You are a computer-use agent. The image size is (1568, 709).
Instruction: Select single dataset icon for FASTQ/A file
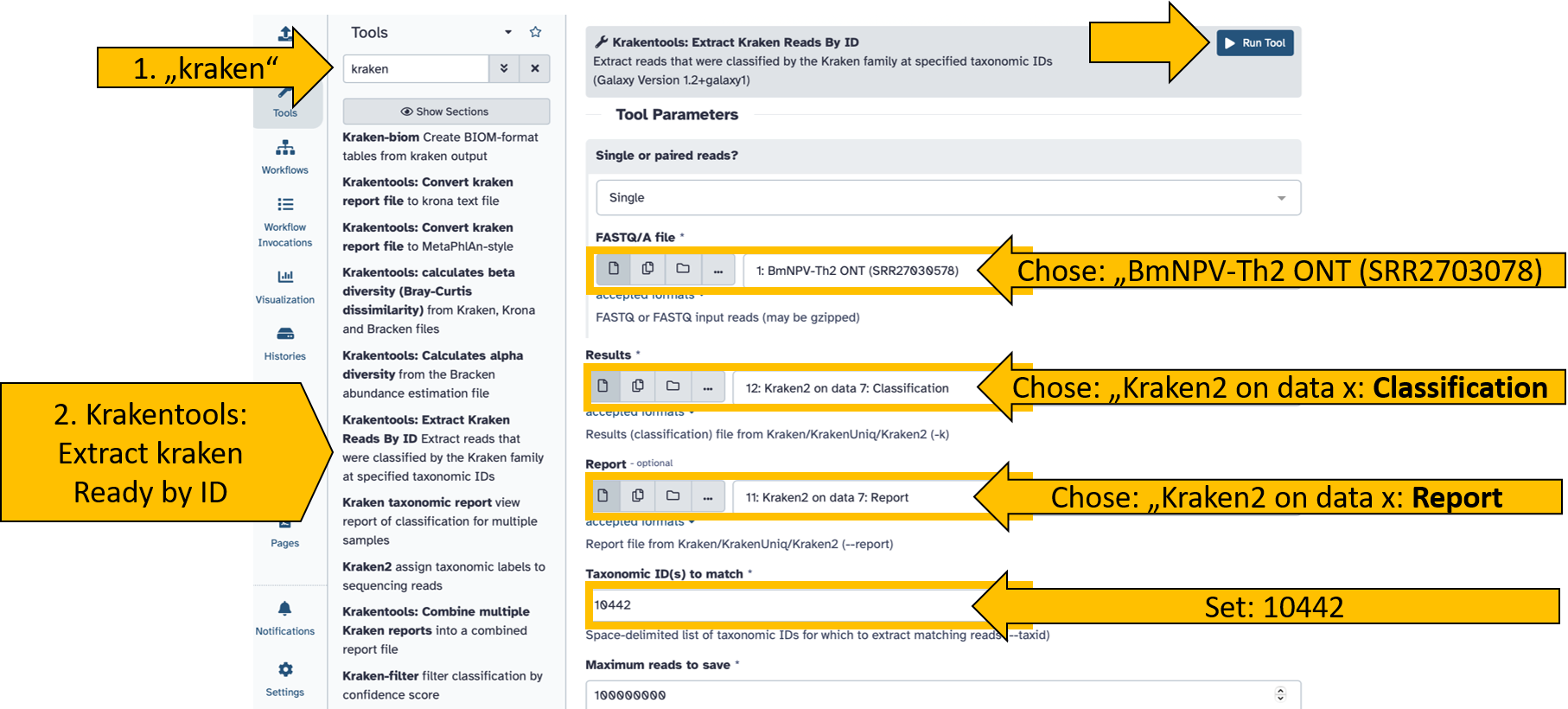click(x=614, y=269)
